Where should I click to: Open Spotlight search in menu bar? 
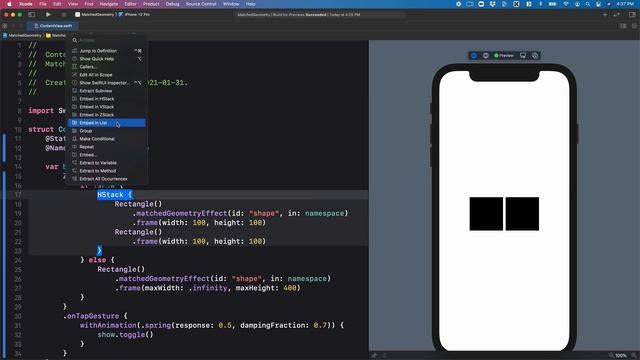[x=588, y=4]
